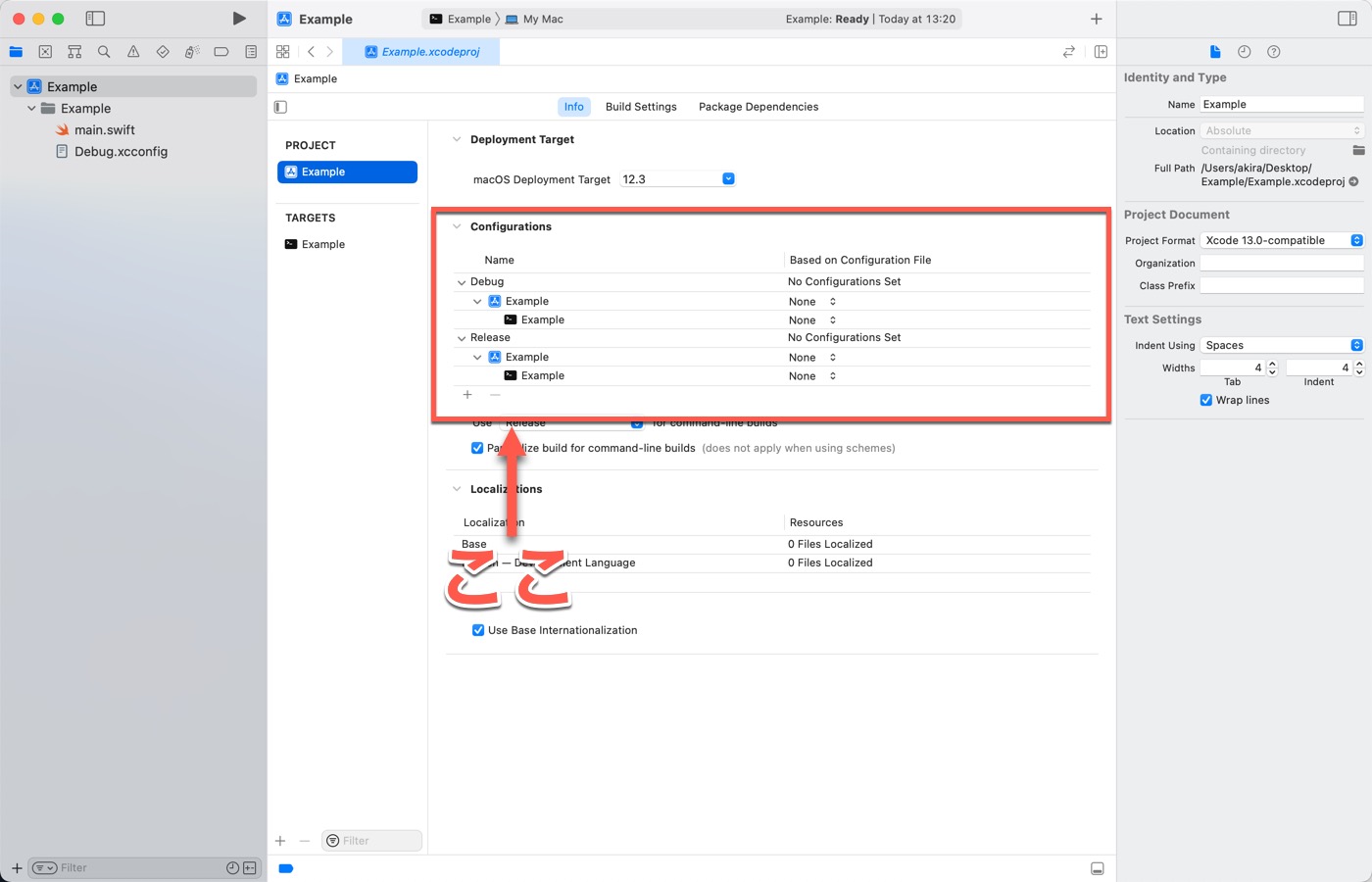Open the Test navigator
1372x882 pixels.
(x=163, y=52)
